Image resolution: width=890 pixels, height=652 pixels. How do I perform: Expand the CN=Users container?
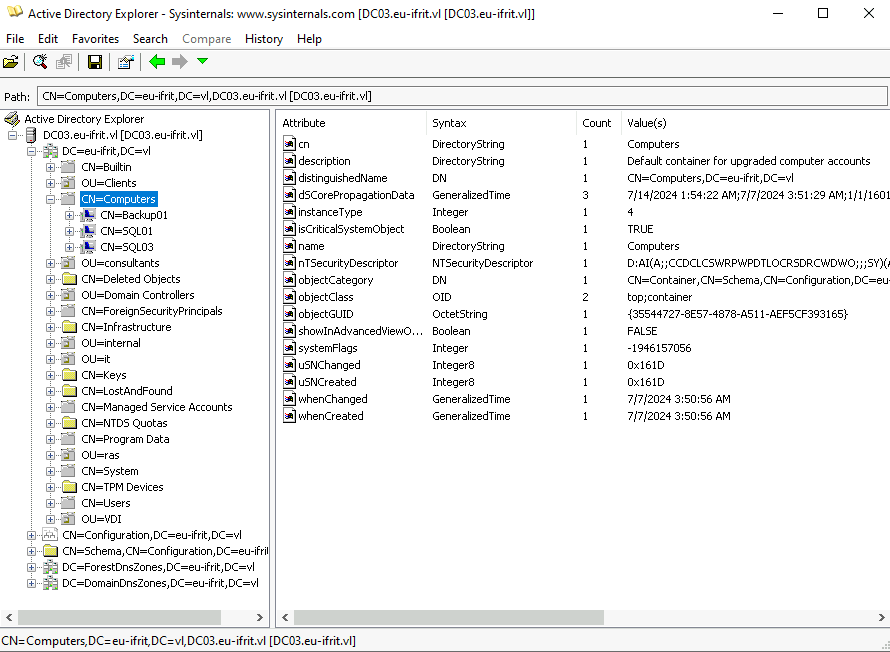click(x=51, y=503)
